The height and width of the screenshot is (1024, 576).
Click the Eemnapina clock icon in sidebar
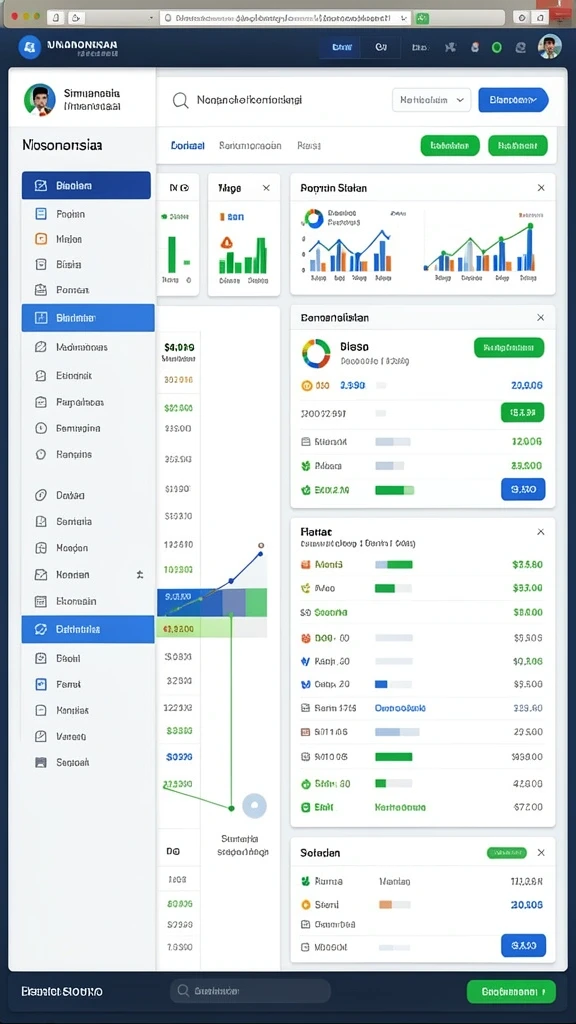click(x=40, y=428)
